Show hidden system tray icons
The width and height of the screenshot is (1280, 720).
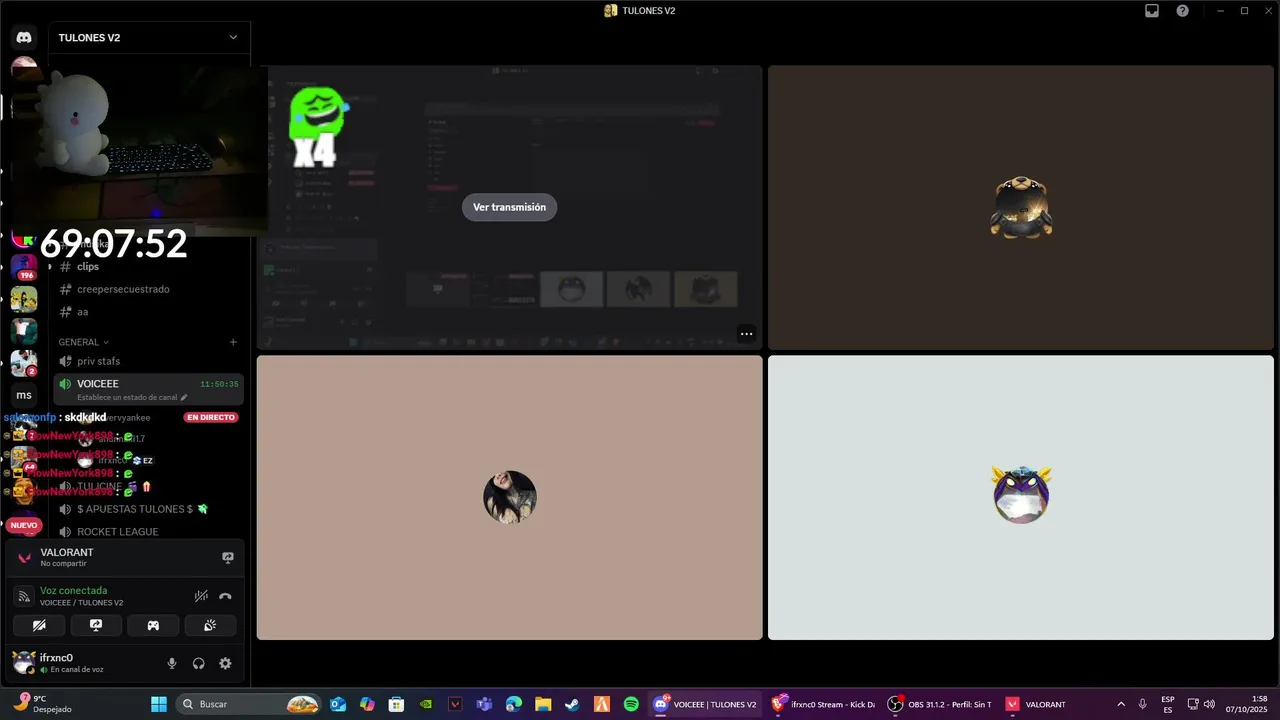1120,704
